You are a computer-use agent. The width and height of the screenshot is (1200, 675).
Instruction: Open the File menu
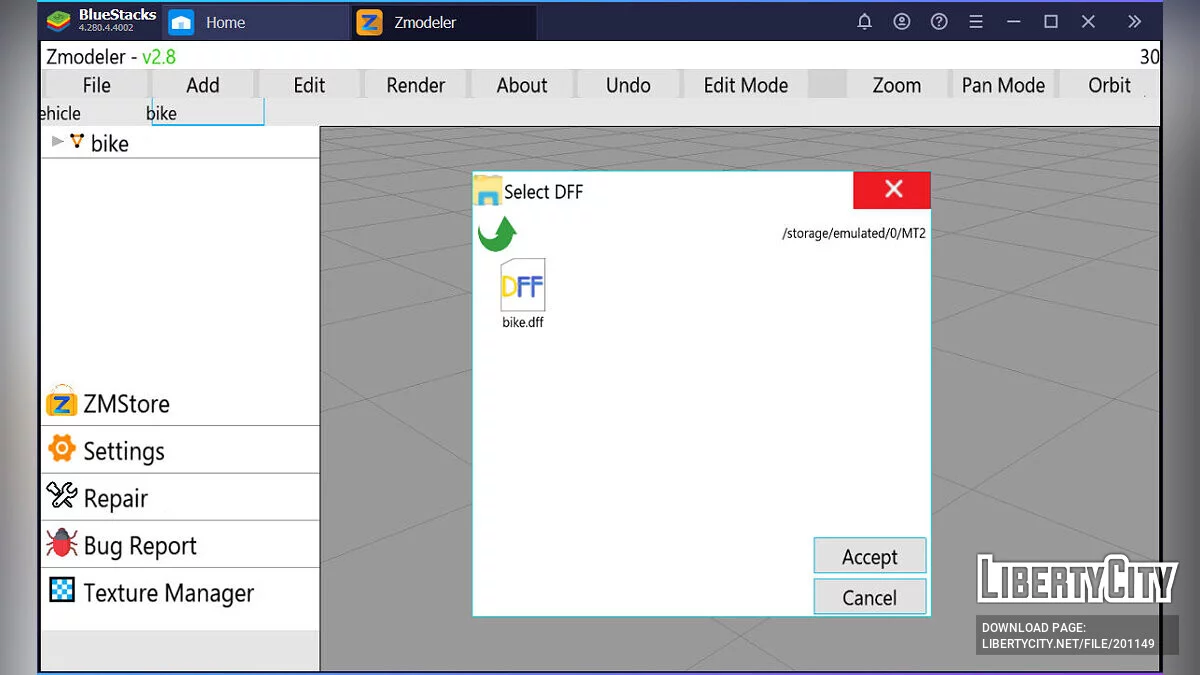pos(97,86)
